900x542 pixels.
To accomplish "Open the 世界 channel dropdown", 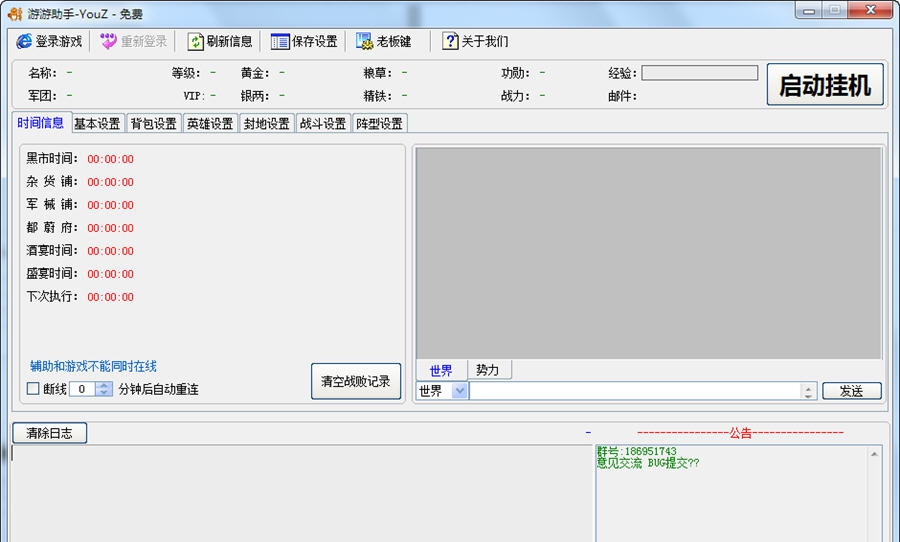I will (x=459, y=391).
